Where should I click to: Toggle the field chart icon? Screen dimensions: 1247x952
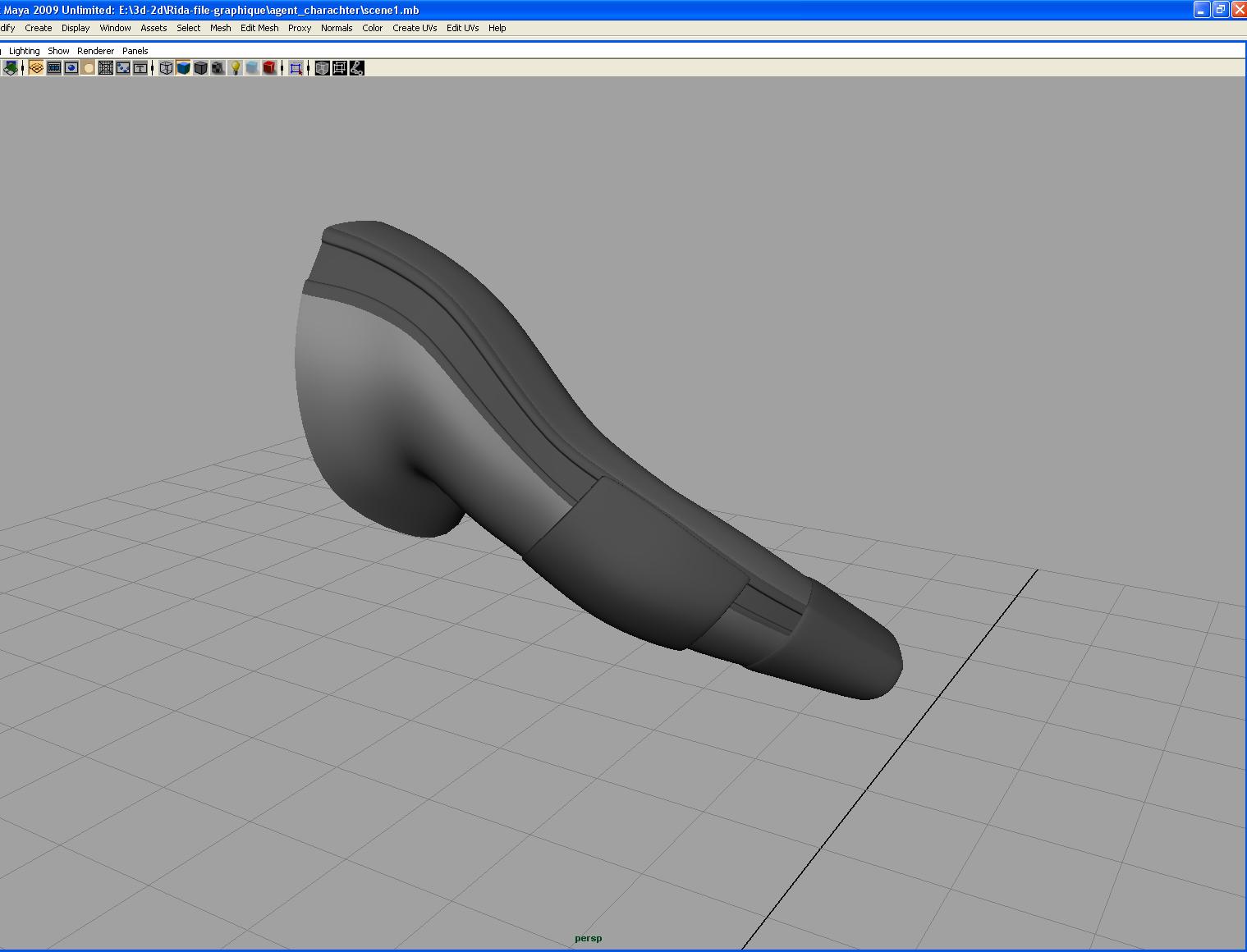[105, 68]
